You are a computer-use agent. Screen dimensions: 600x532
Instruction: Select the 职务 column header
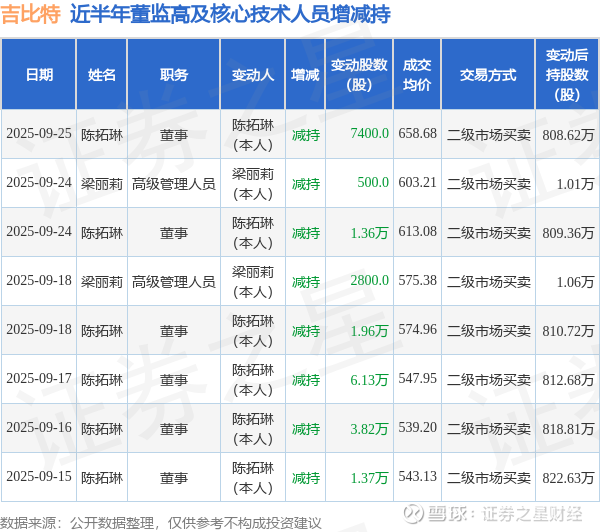coord(174,75)
